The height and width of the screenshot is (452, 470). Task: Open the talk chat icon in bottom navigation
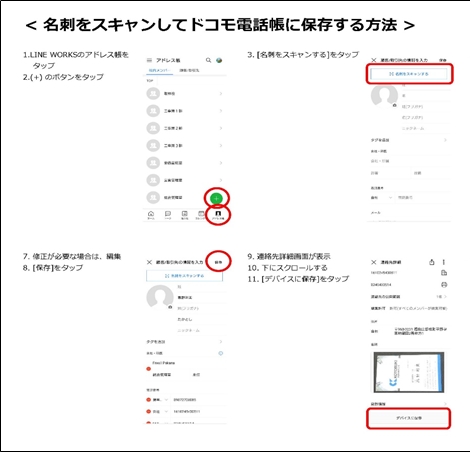168,215
